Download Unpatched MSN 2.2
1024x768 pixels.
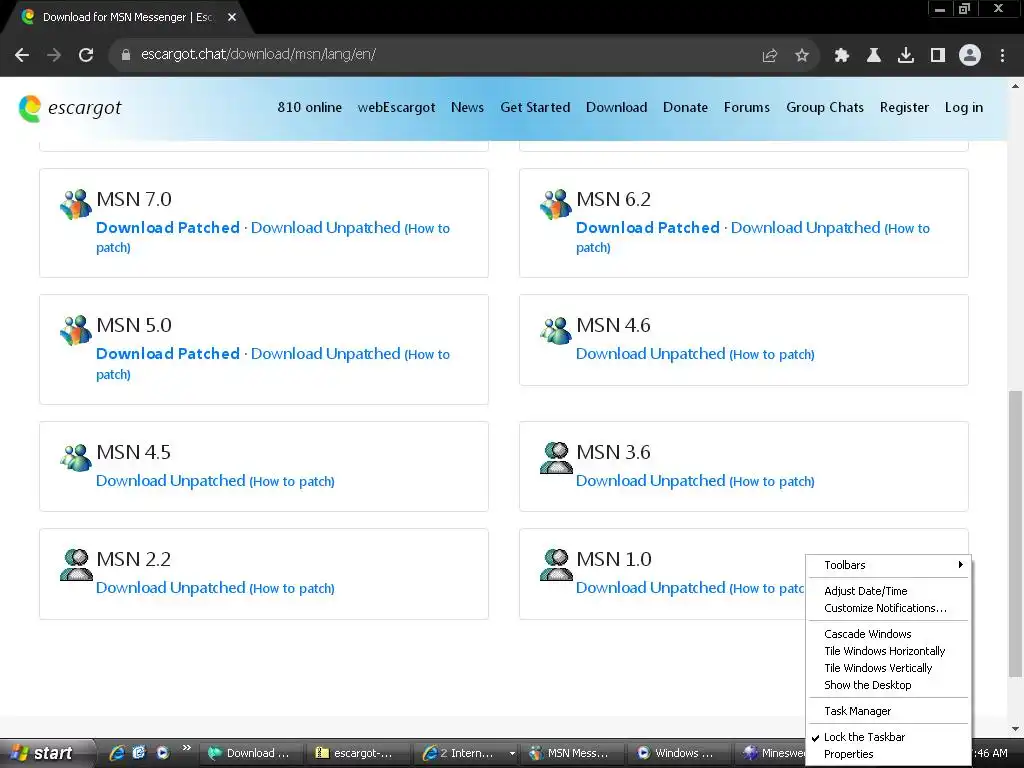(170, 588)
